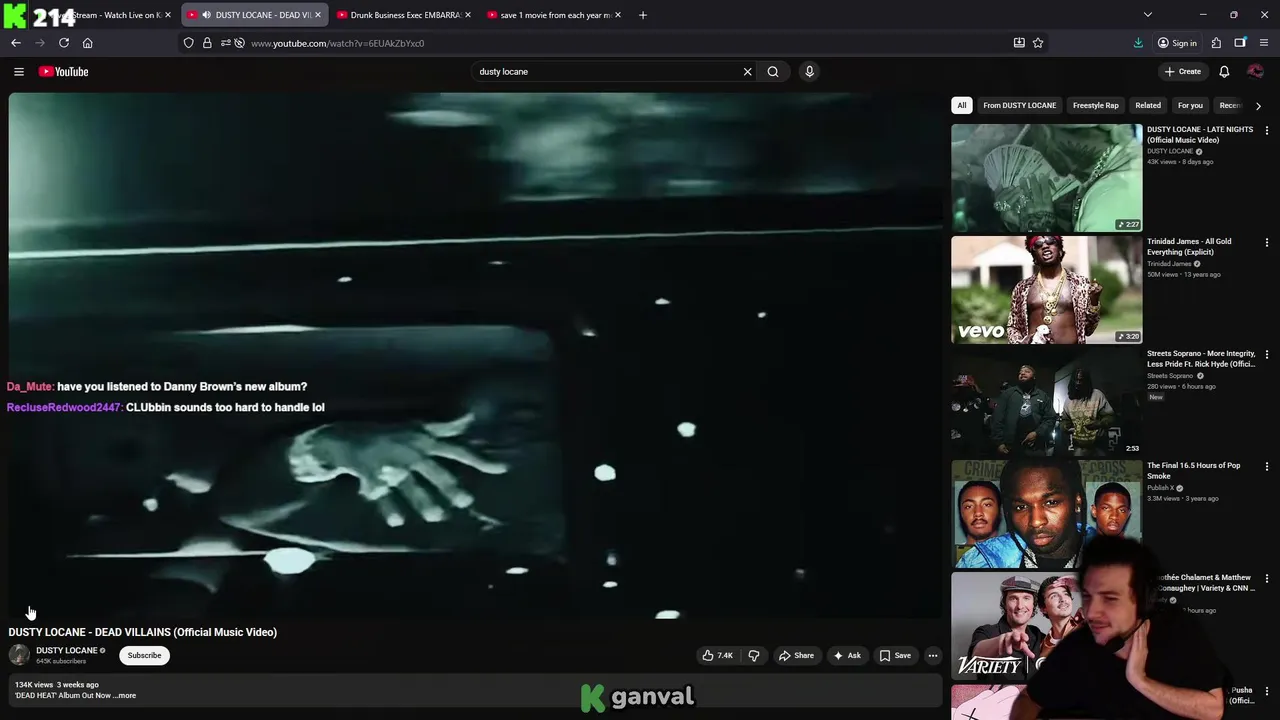Clear the search box with the X icon
Image resolution: width=1280 pixels, height=720 pixels.
(747, 71)
